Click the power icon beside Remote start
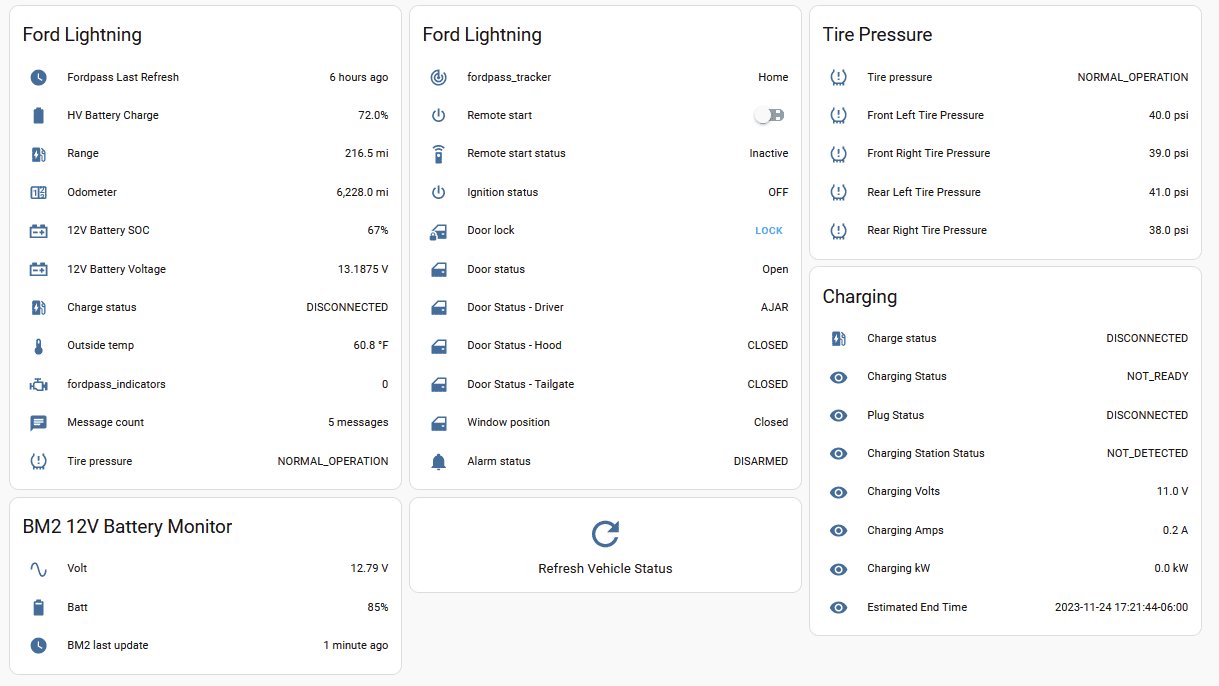The height and width of the screenshot is (686, 1219). tap(438, 115)
